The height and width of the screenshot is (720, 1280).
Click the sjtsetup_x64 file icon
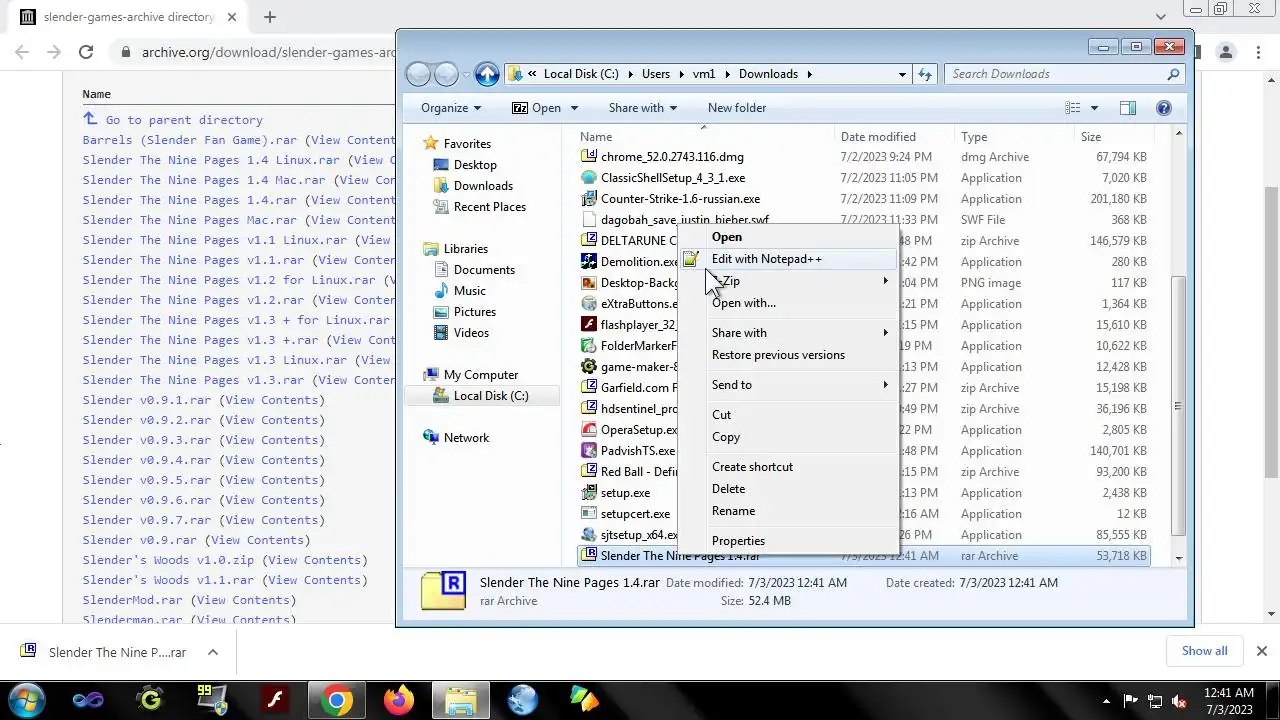589,534
